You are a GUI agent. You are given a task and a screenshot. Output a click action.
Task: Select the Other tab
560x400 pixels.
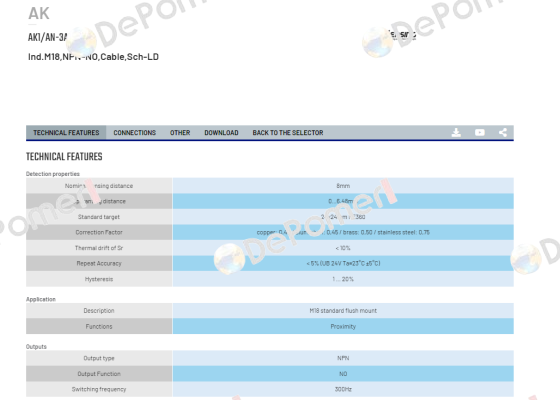tap(180, 132)
